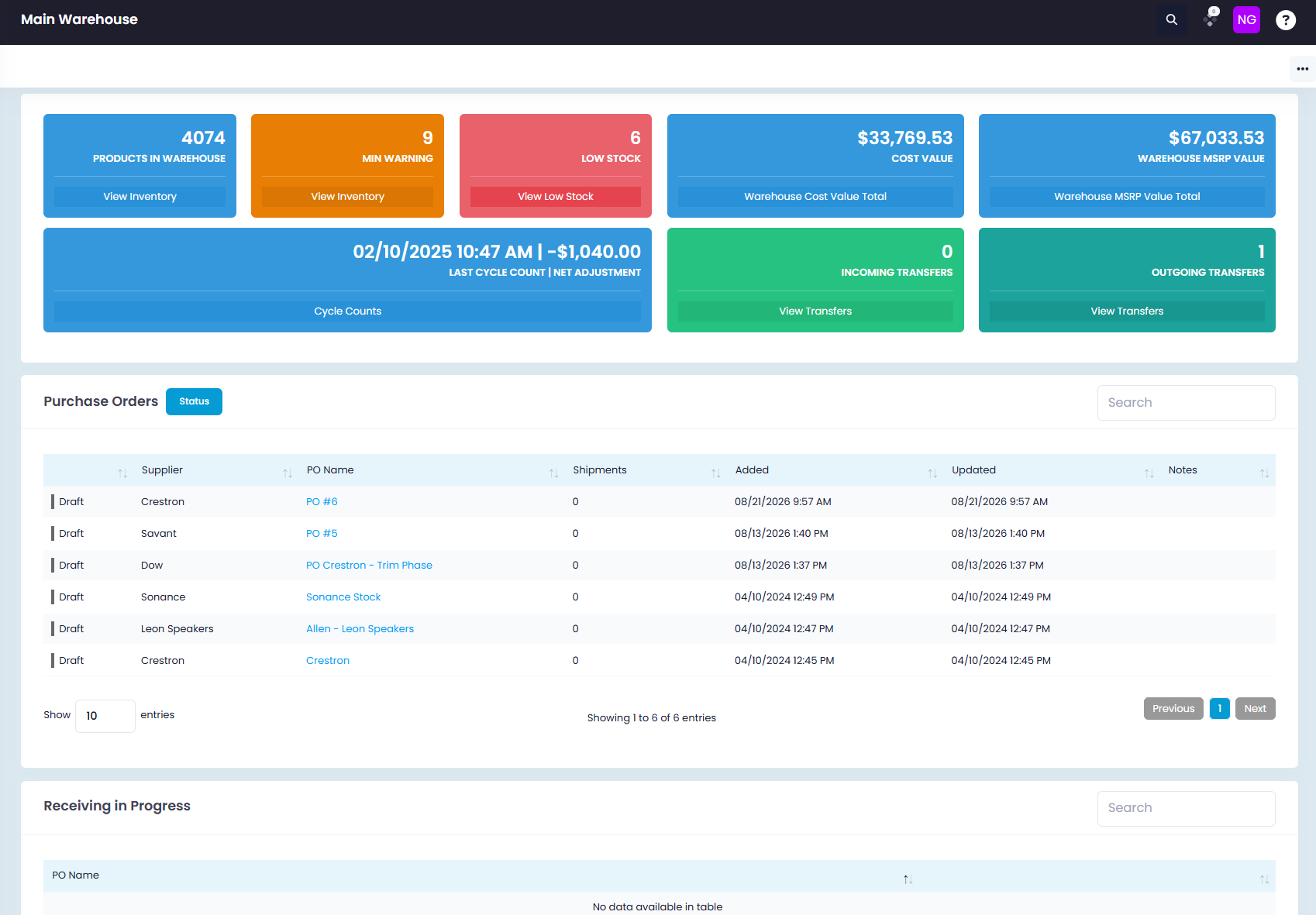Click View Inventory on Min Warning card

[x=348, y=197]
